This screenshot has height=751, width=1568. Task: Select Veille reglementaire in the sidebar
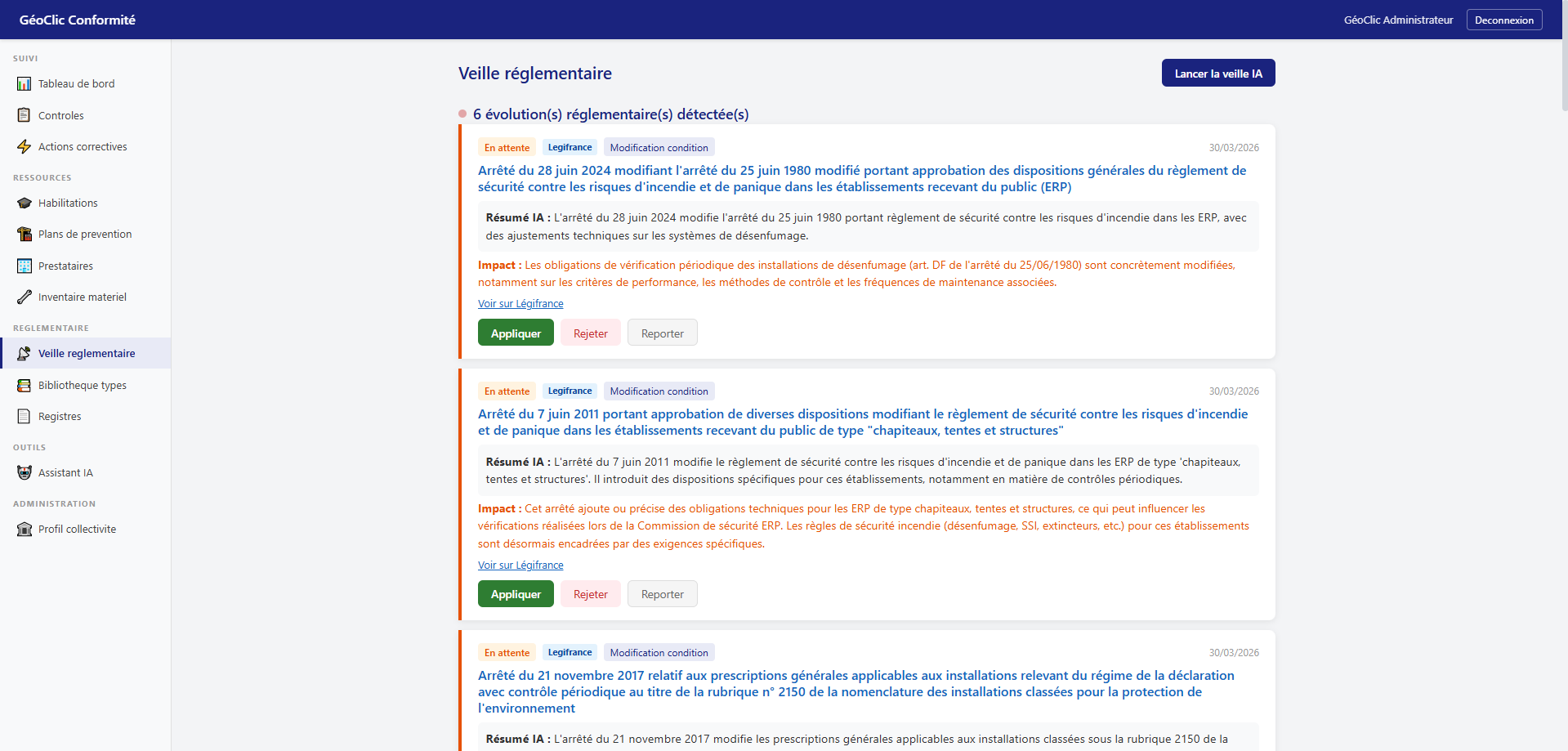pos(86,354)
